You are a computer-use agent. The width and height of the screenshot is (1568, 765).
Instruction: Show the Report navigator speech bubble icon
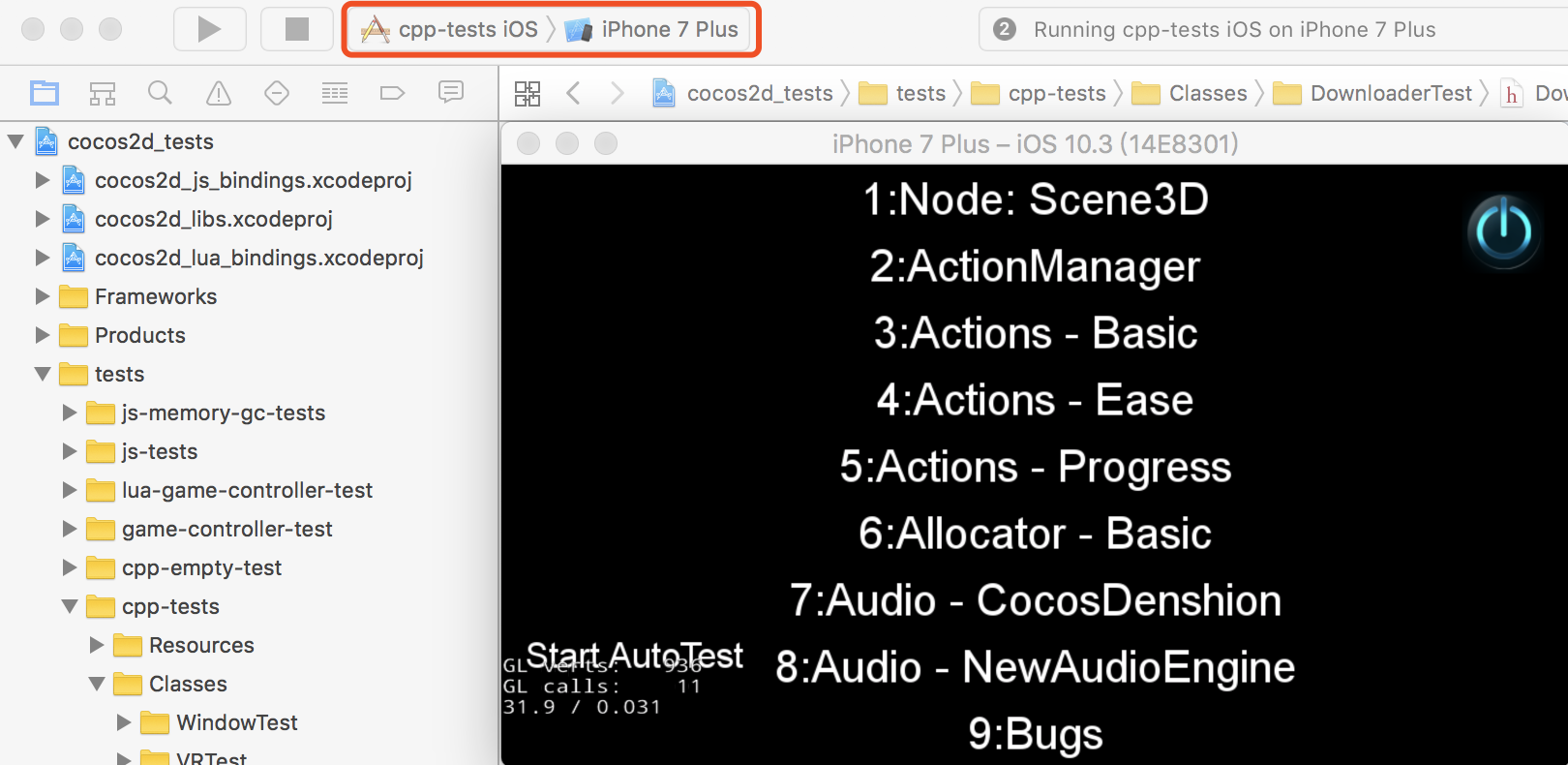coord(451,92)
